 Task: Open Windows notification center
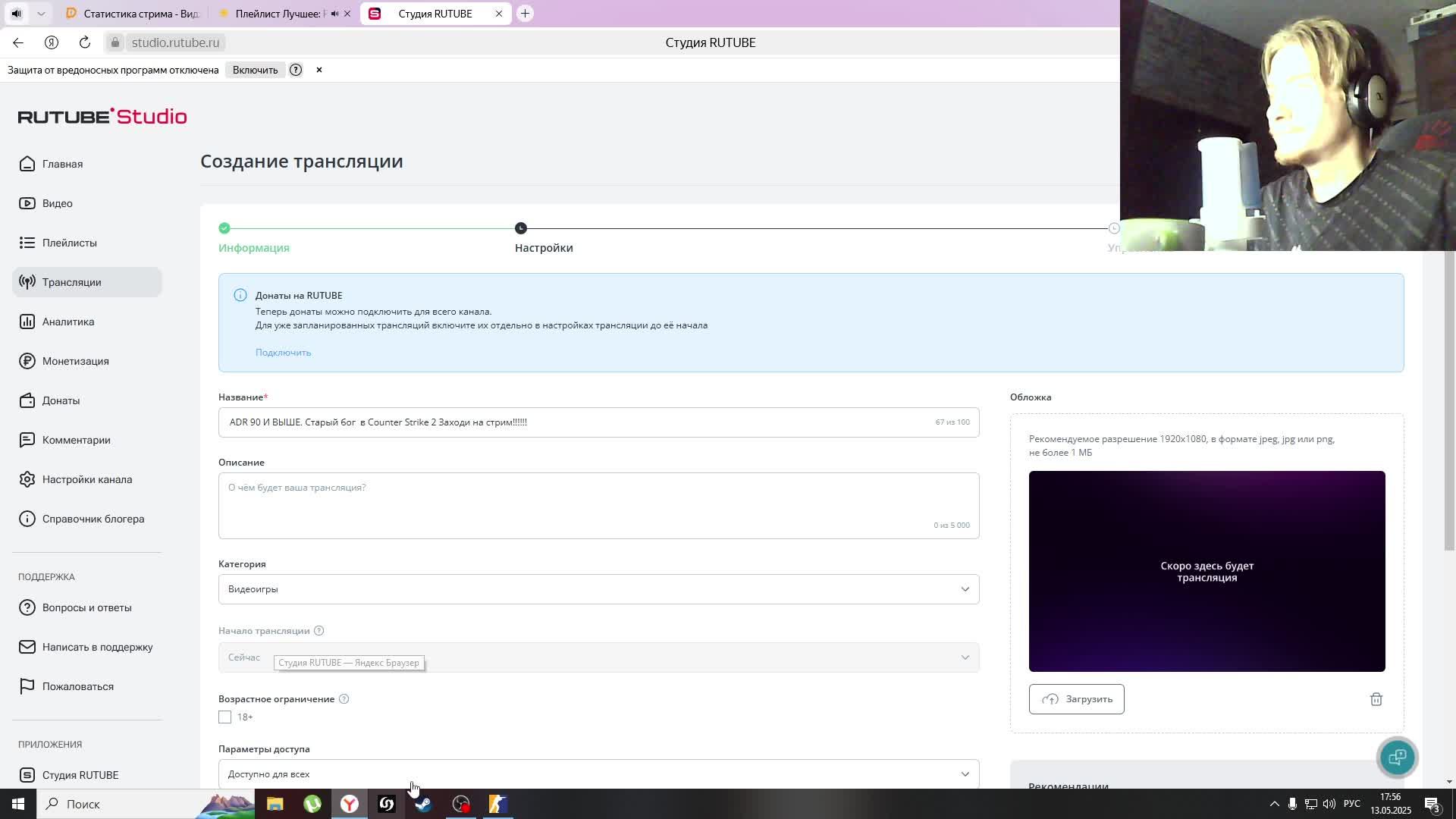click(1432, 804)
